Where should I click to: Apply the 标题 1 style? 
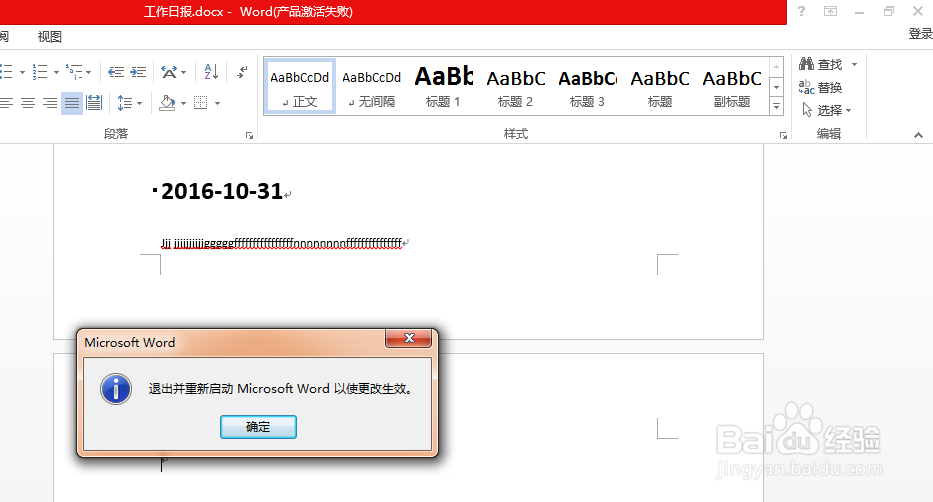point(443,86)
